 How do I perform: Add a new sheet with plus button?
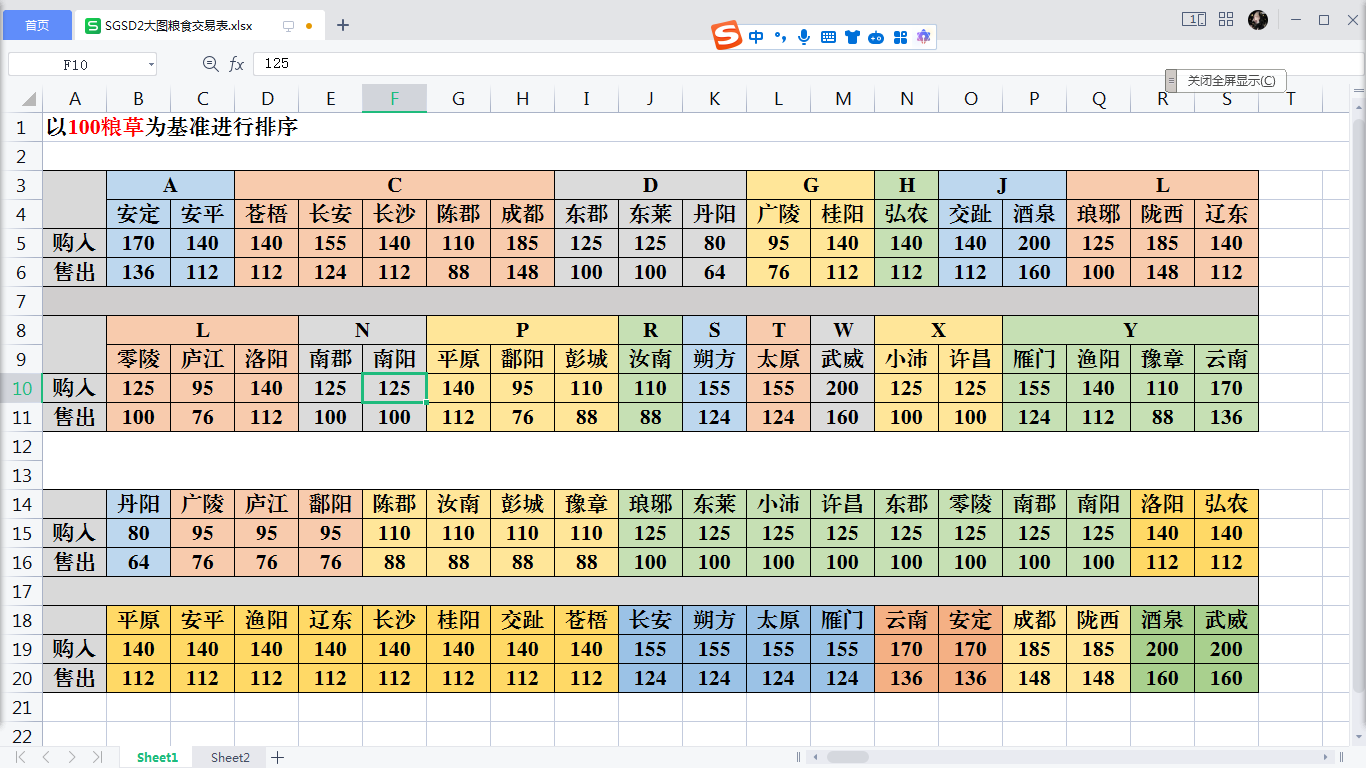[278, 757]
